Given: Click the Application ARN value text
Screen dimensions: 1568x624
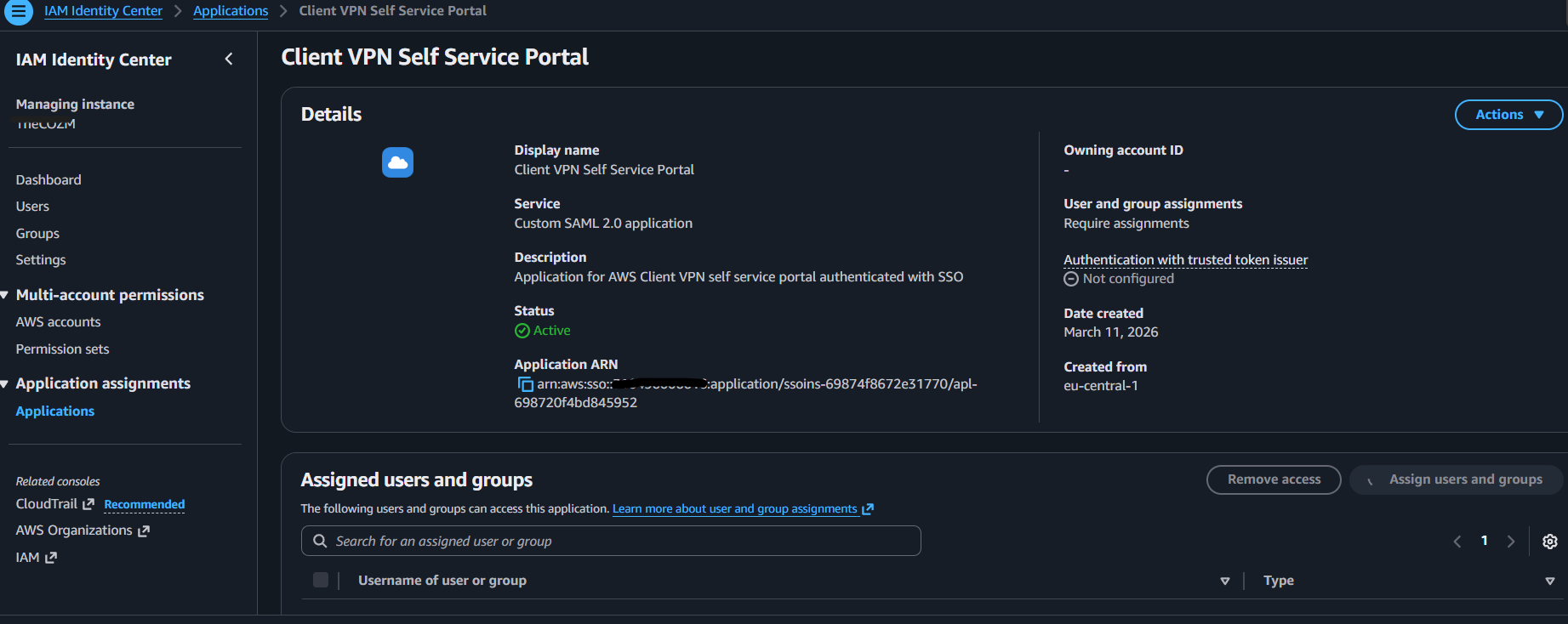Looking at the screenshot, I should tap(745, 394).
